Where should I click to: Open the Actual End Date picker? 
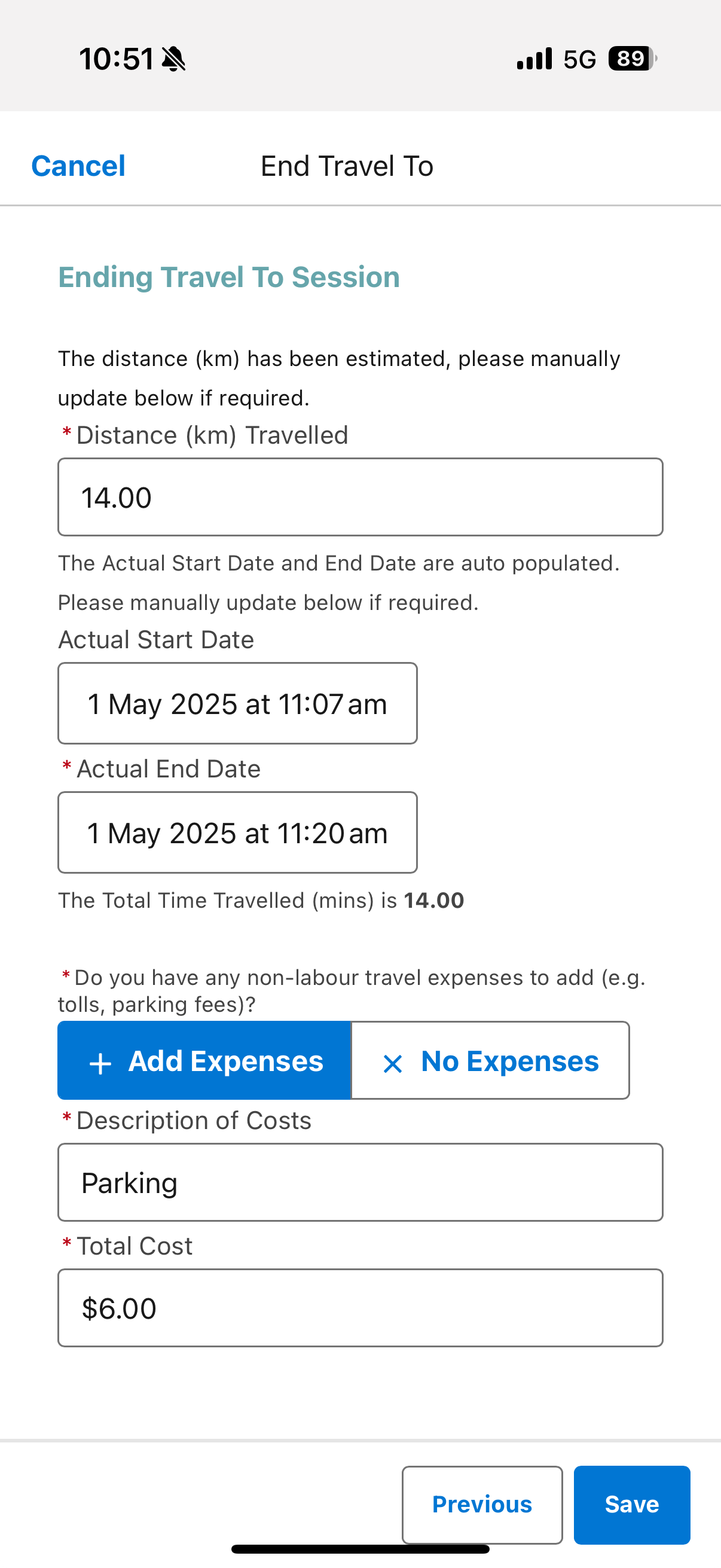coord(237,832)
